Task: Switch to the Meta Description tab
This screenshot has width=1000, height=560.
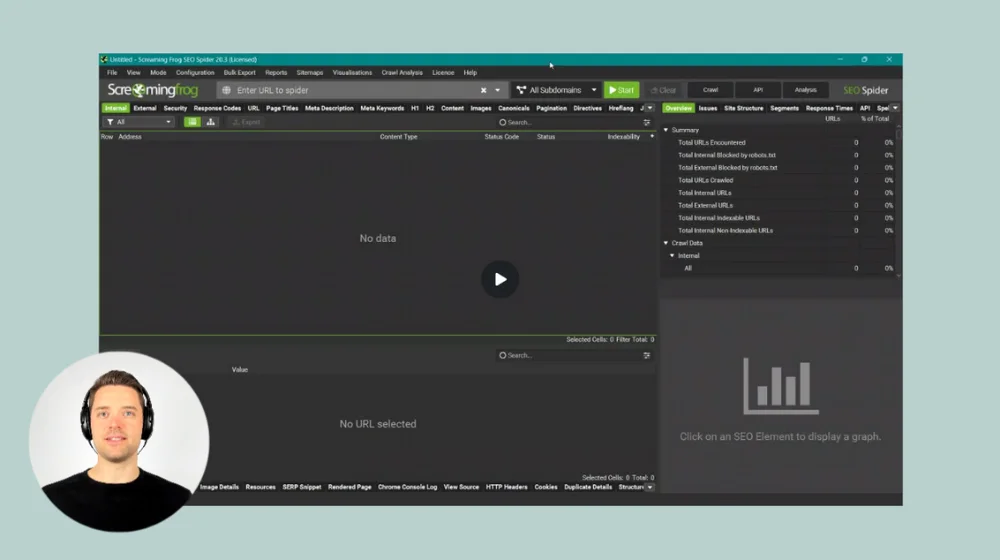Action: tap(329, 108)
